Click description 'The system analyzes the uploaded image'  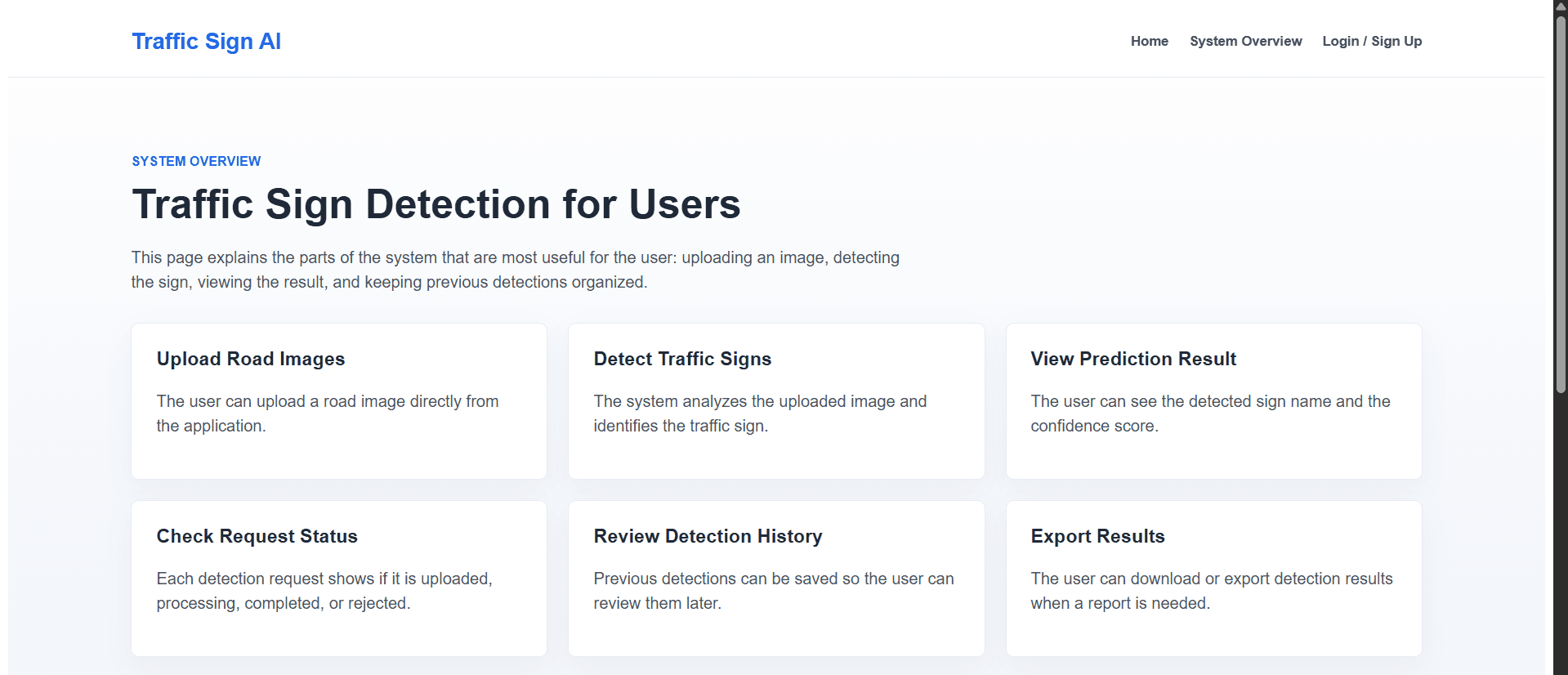(x=760, y=413)
